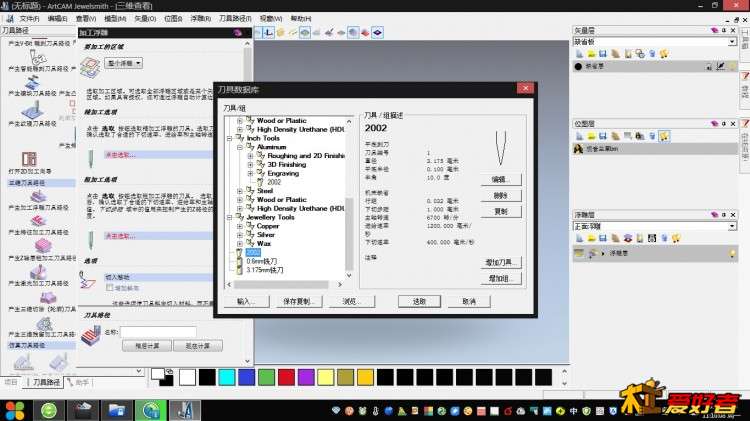This screenshot has height=421, width=750.
Task: Click the red relief view toolbar icon
Action: click(365, 33)
